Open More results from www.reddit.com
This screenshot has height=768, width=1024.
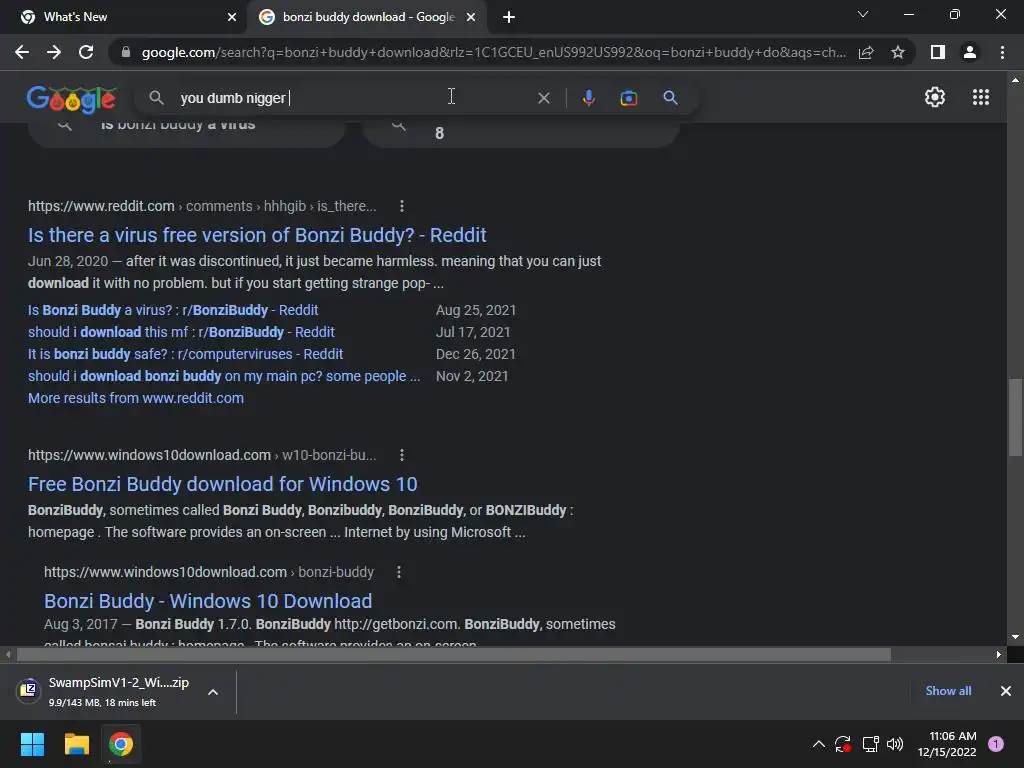coord(136,398)
